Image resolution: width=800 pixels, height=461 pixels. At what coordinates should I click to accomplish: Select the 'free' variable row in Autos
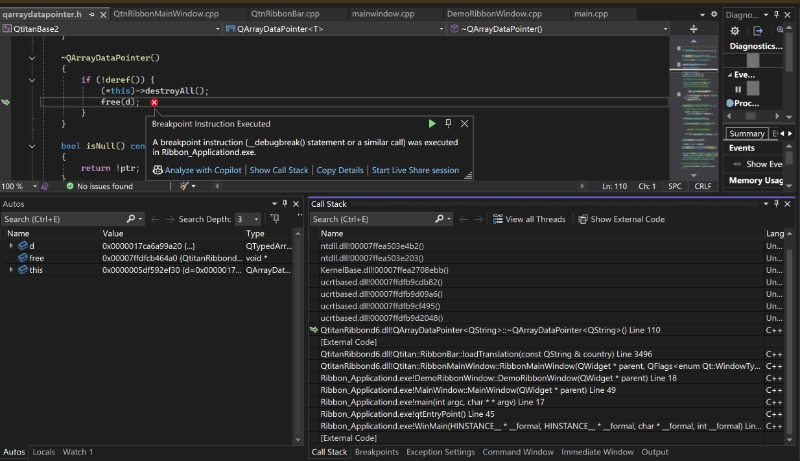point(148,258)
